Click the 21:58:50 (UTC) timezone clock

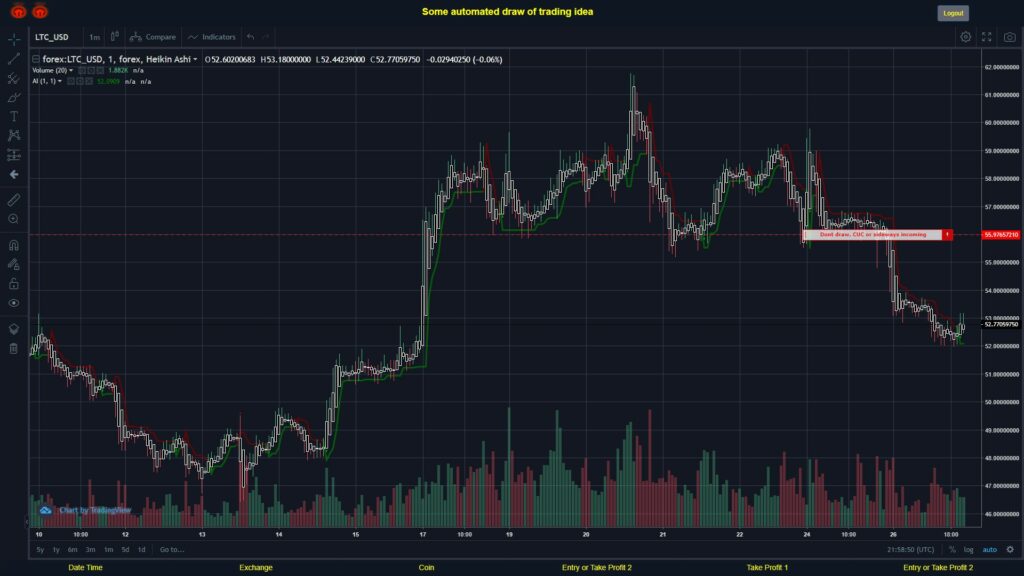910,550
